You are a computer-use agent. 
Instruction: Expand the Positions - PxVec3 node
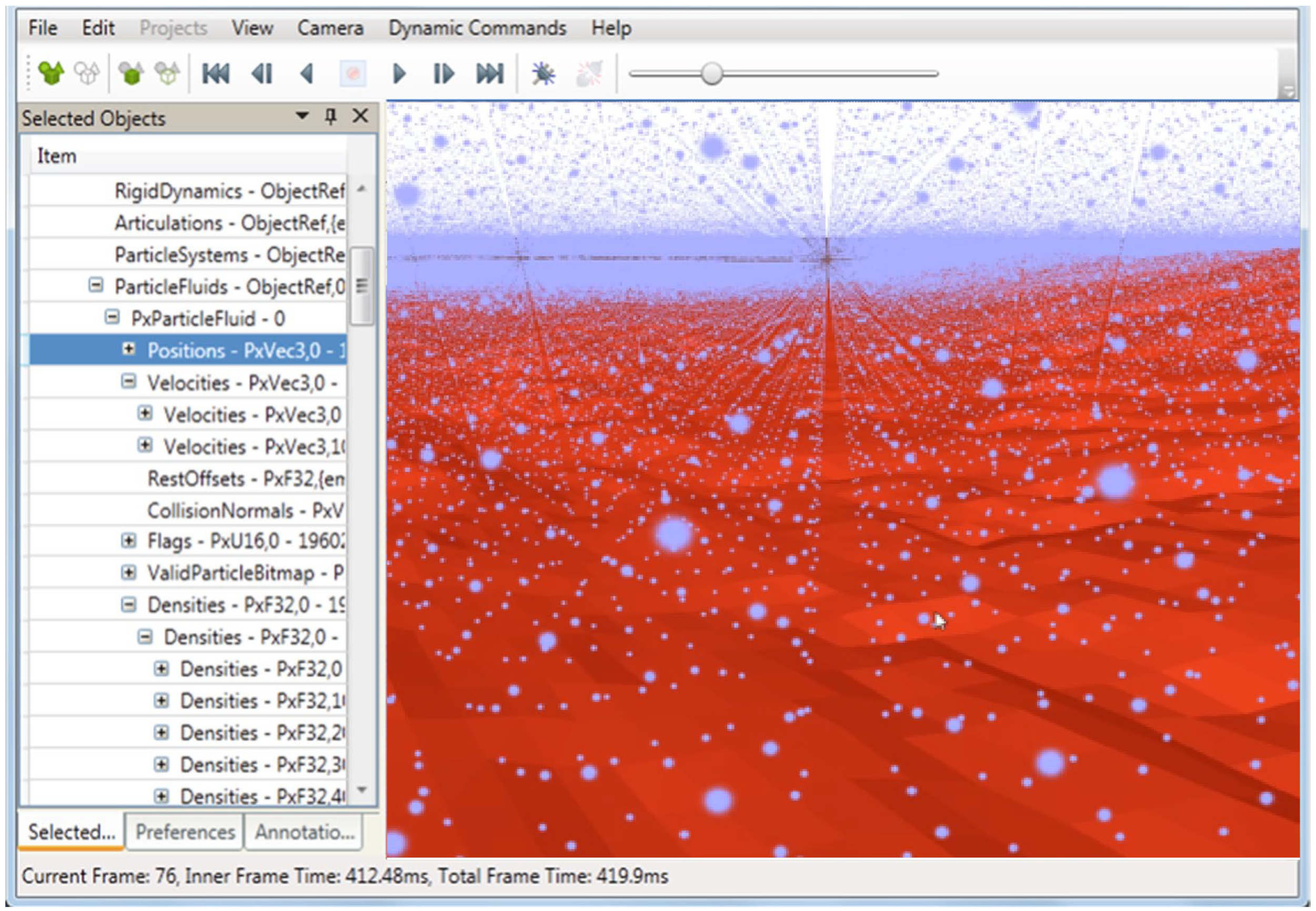point(129,349)
